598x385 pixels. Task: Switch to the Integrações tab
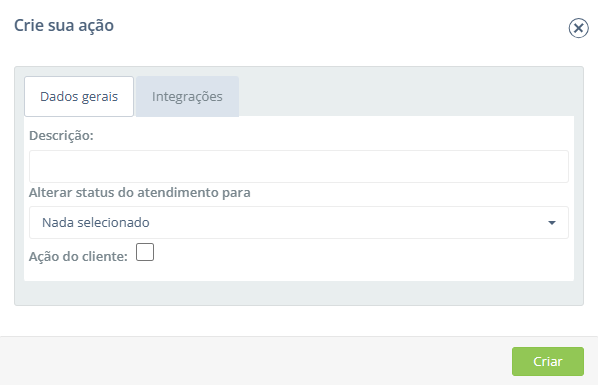[x=187, y=97]
